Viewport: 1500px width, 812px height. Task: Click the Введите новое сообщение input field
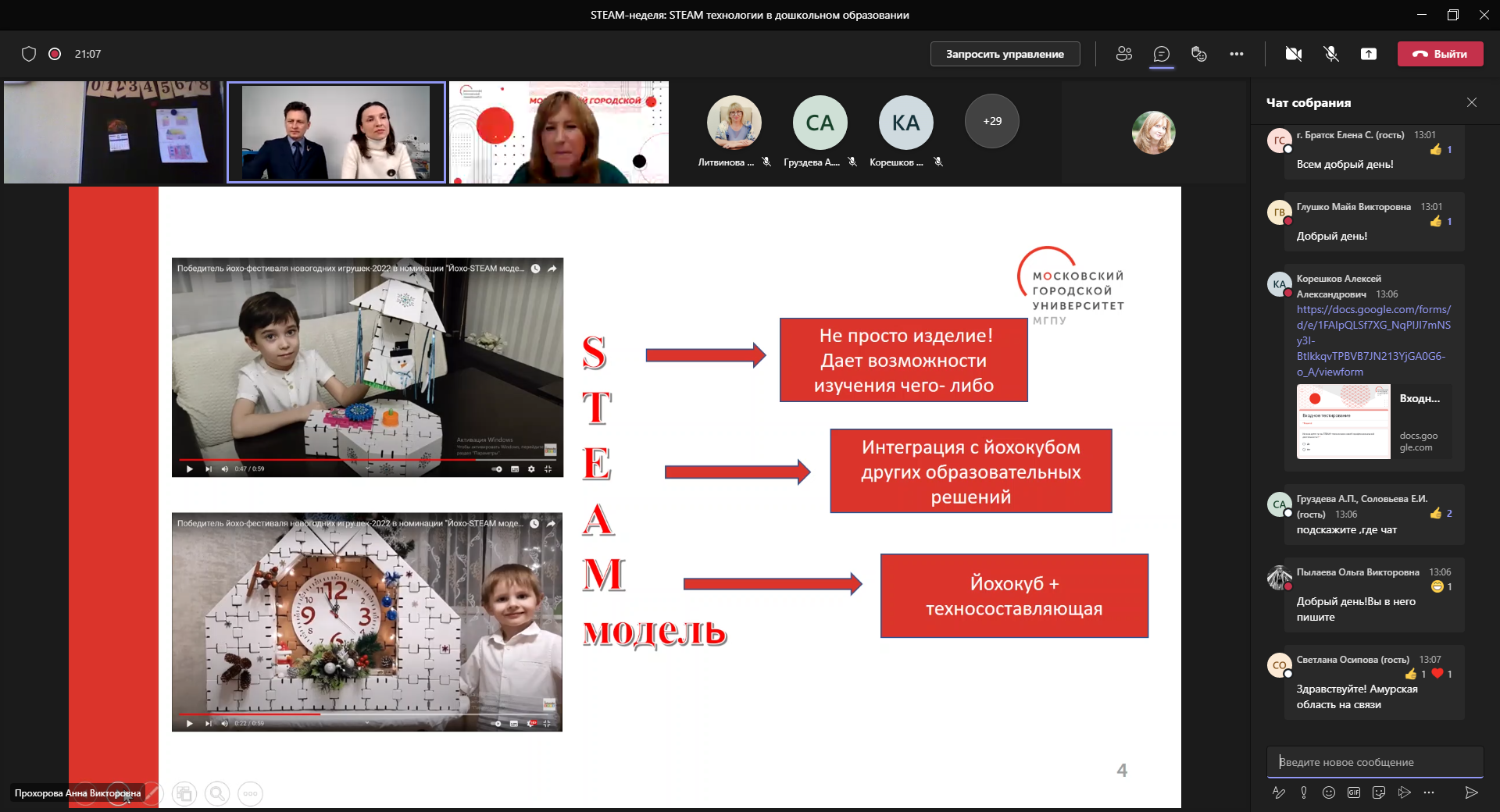pos(1375,762)
